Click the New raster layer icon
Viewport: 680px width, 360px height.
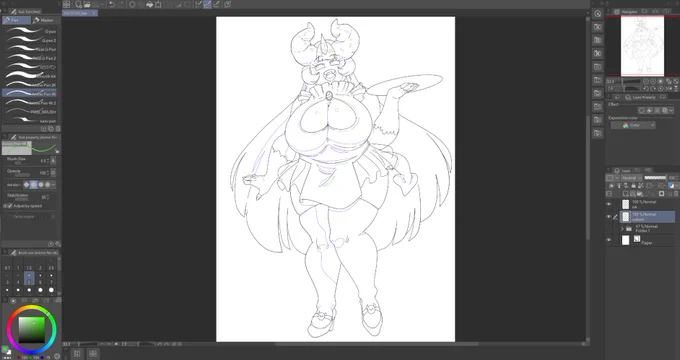click(x=626, y=193)
